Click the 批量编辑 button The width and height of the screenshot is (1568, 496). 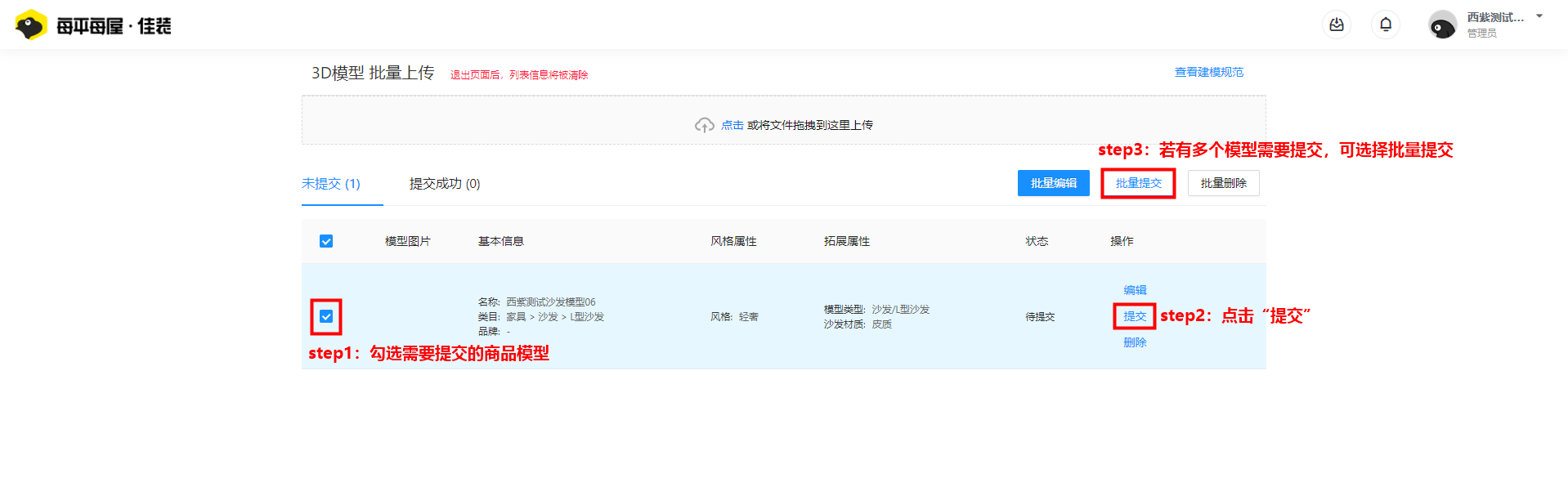pos(1054,183)
